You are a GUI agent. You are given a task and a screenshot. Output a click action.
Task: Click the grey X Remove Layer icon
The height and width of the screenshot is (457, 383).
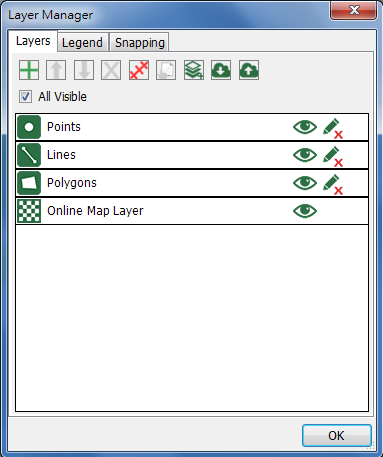(x=111, y=70)
